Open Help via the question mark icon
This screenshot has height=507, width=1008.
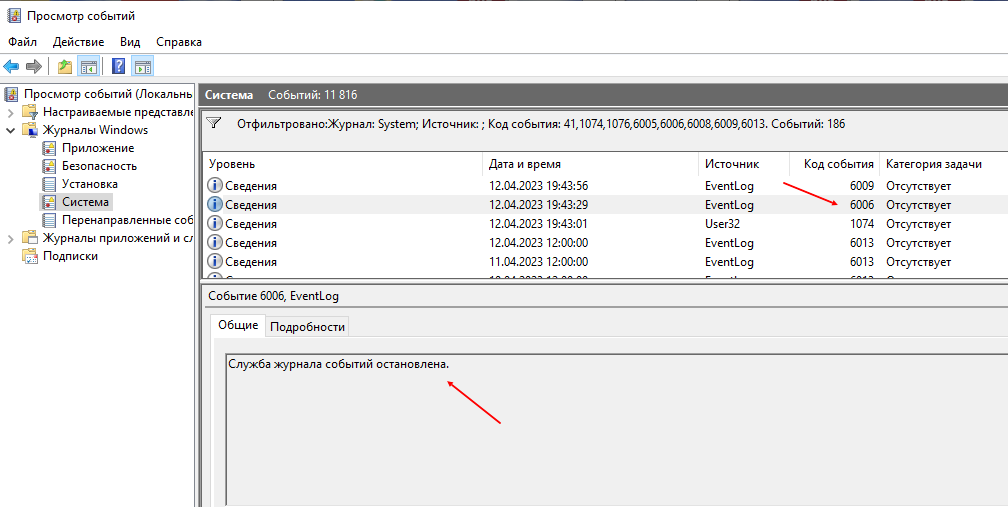[118, 66]
